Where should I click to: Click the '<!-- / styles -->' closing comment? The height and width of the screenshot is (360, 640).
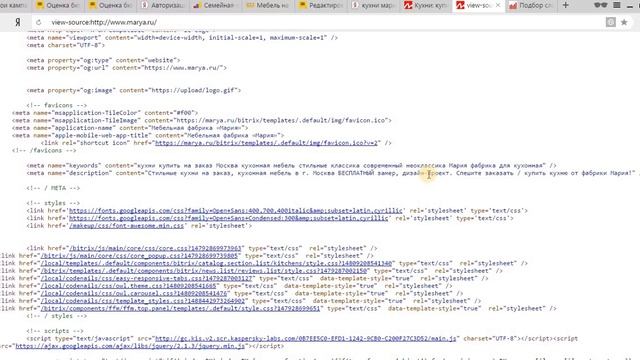pos(57,316)
